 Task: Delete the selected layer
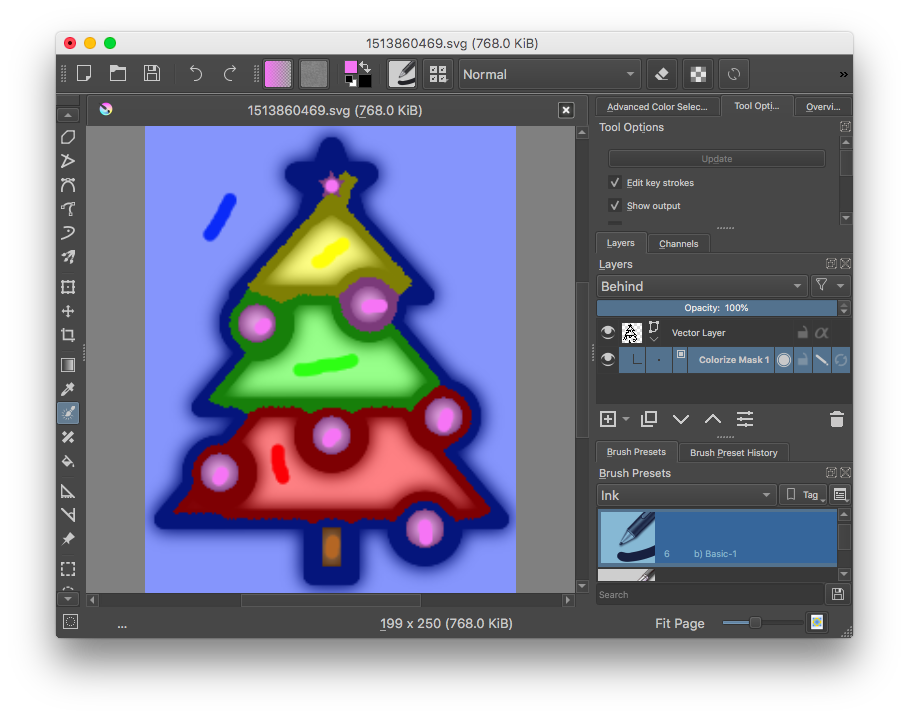coord(837,419)
